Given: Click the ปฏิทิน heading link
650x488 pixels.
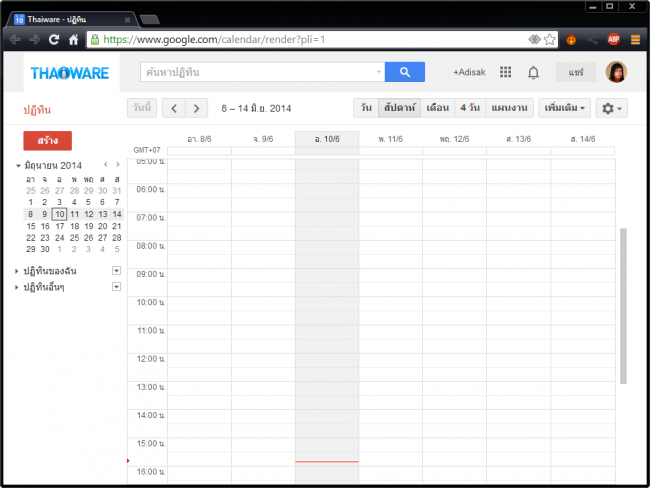Looking at the screenshot, I should 37,110.
